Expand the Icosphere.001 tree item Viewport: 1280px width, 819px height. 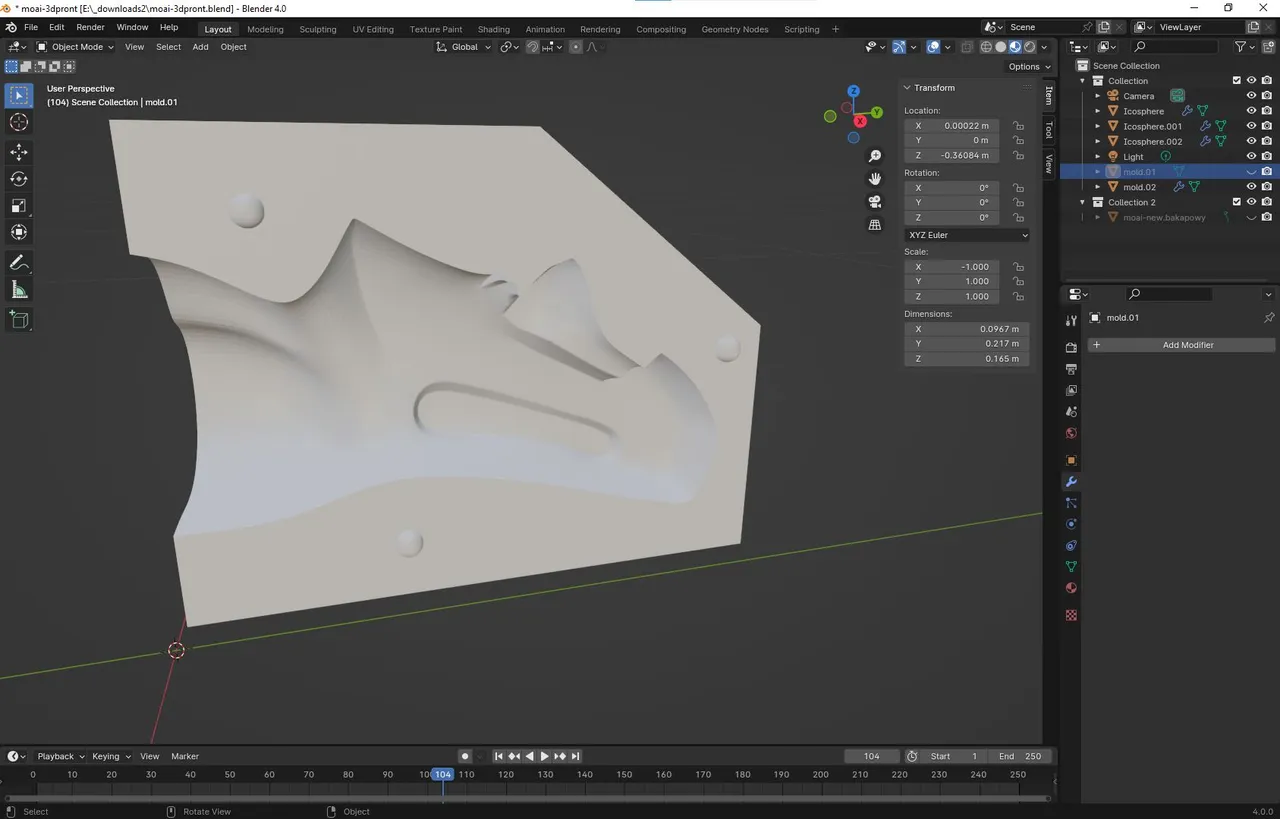point(1097,126)
